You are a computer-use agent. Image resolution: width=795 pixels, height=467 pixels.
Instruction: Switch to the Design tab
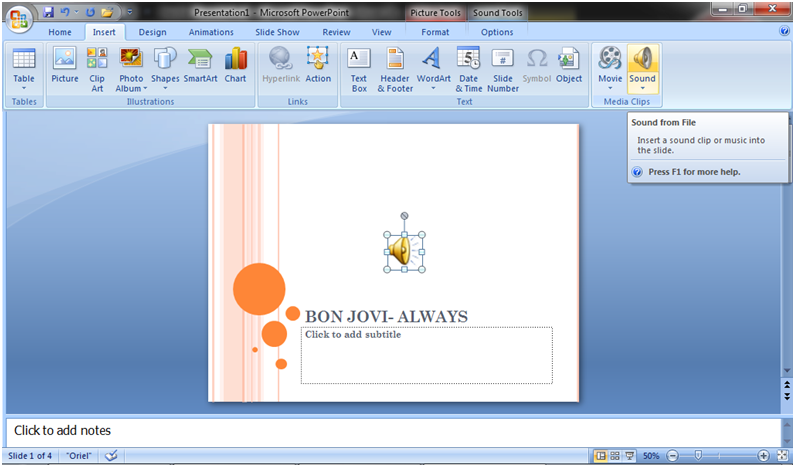pos(153,32)
